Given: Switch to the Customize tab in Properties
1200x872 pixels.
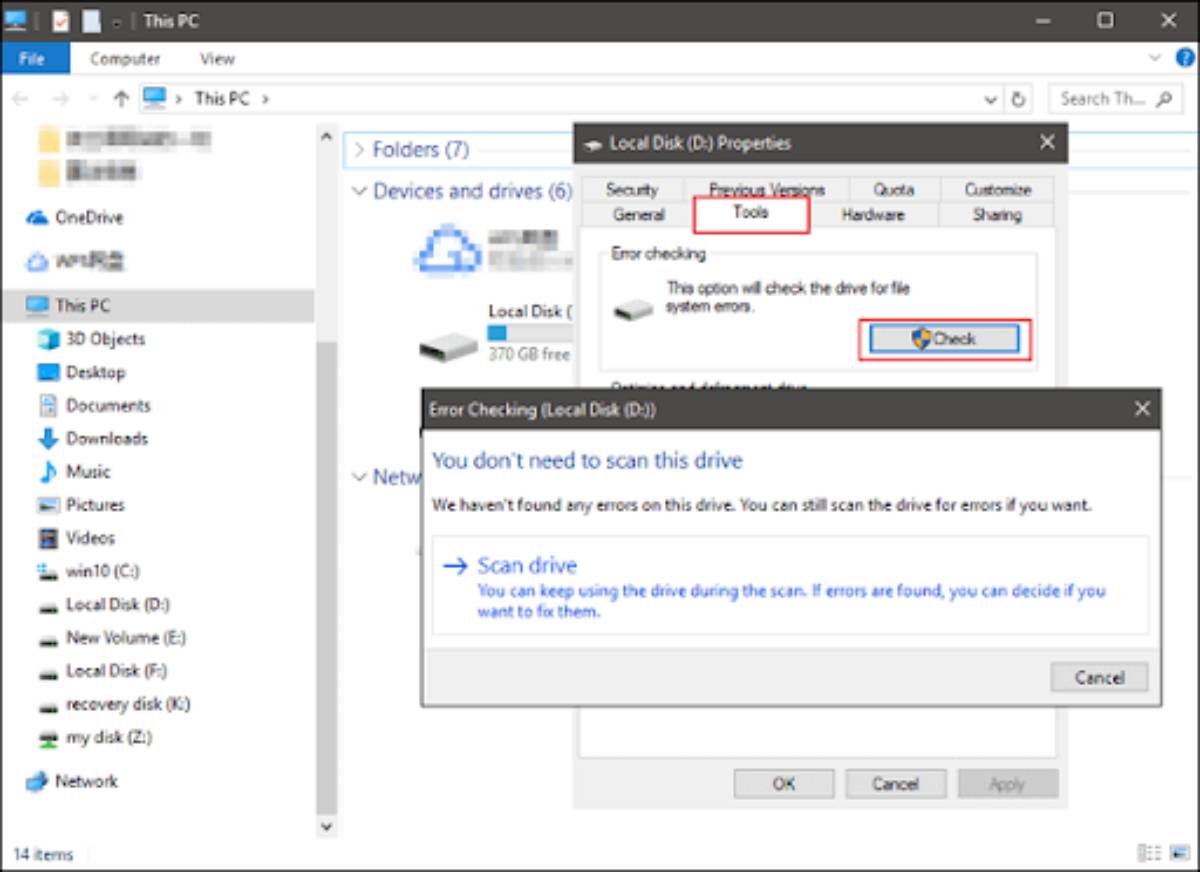Looking at the screenshot, I should pos(997,189).
